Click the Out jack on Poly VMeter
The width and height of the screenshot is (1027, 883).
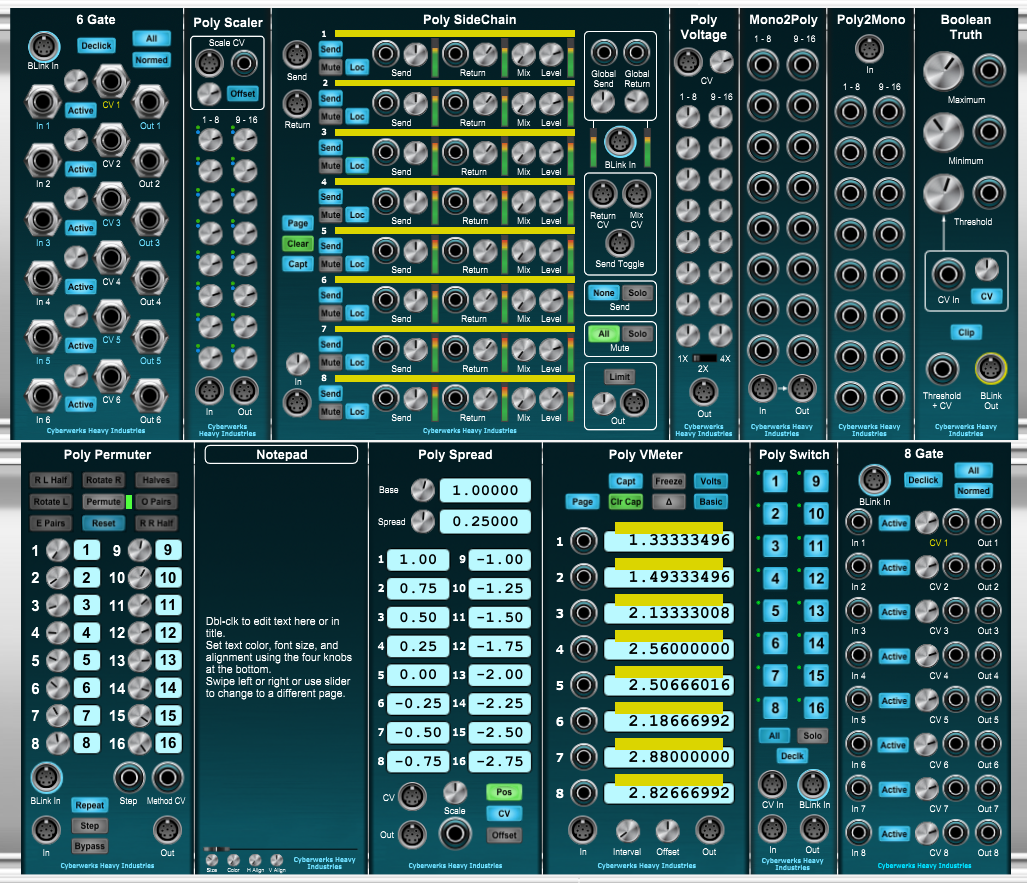(x=709, y=831)
